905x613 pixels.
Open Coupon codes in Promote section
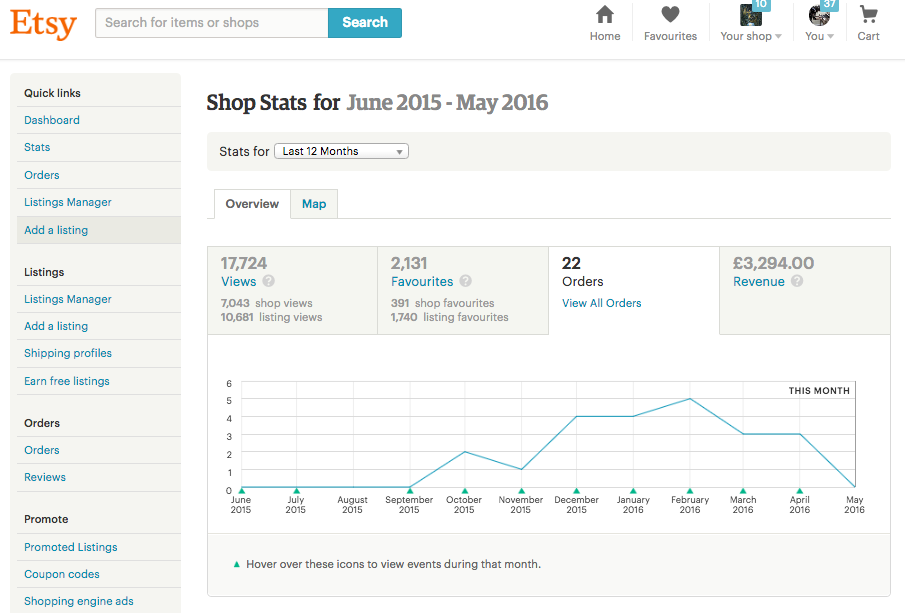62,574
